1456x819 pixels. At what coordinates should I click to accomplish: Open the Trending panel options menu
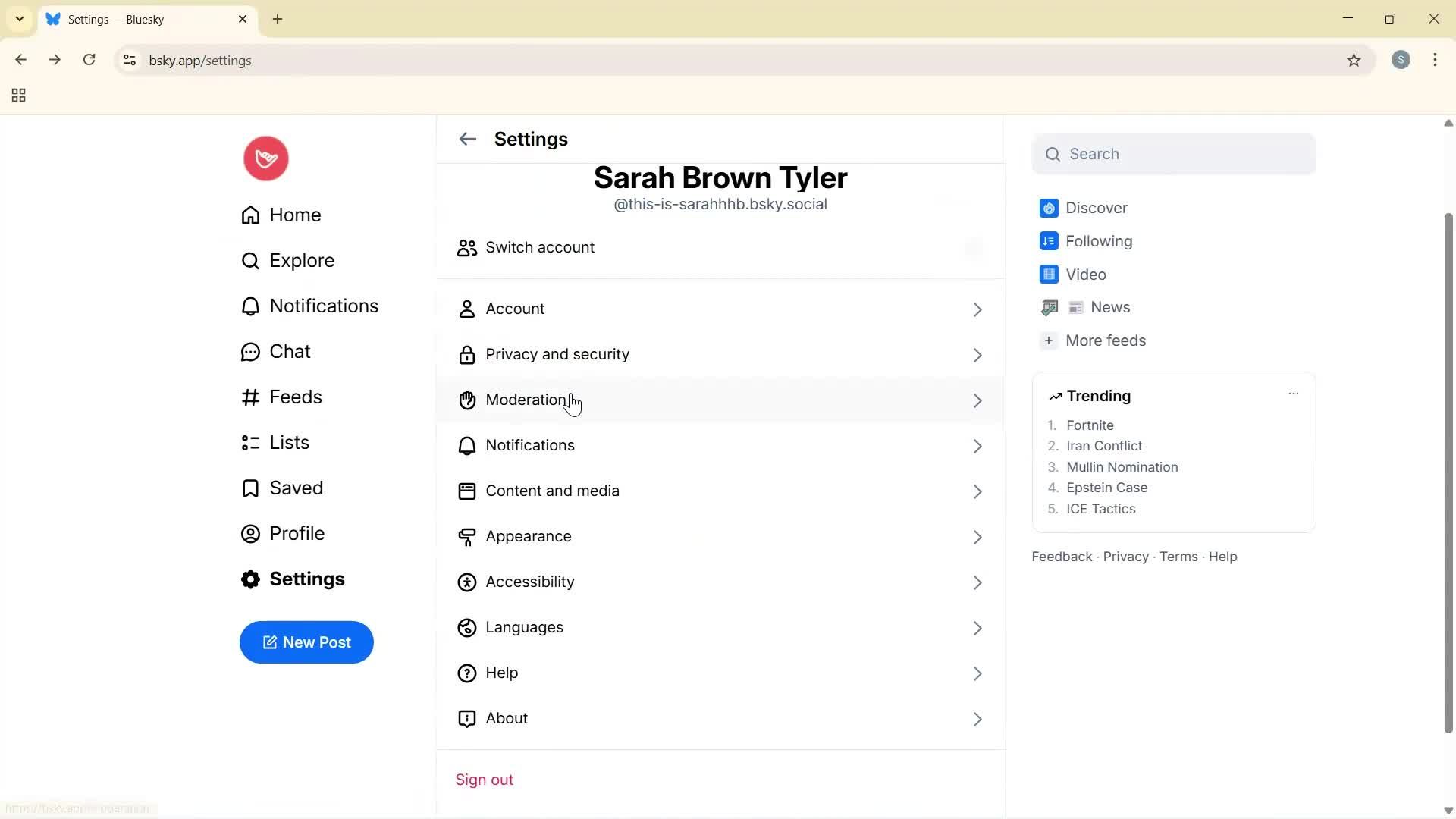point(1293,394)
